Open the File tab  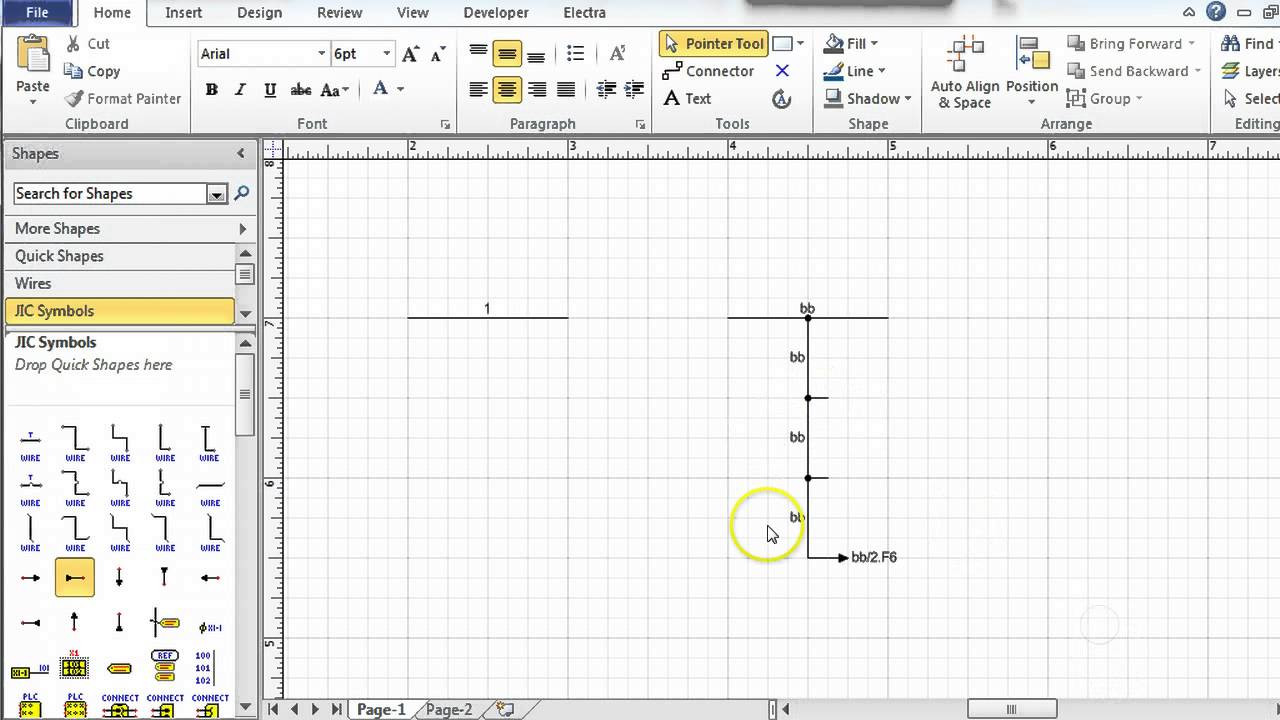tap(37, 13)
